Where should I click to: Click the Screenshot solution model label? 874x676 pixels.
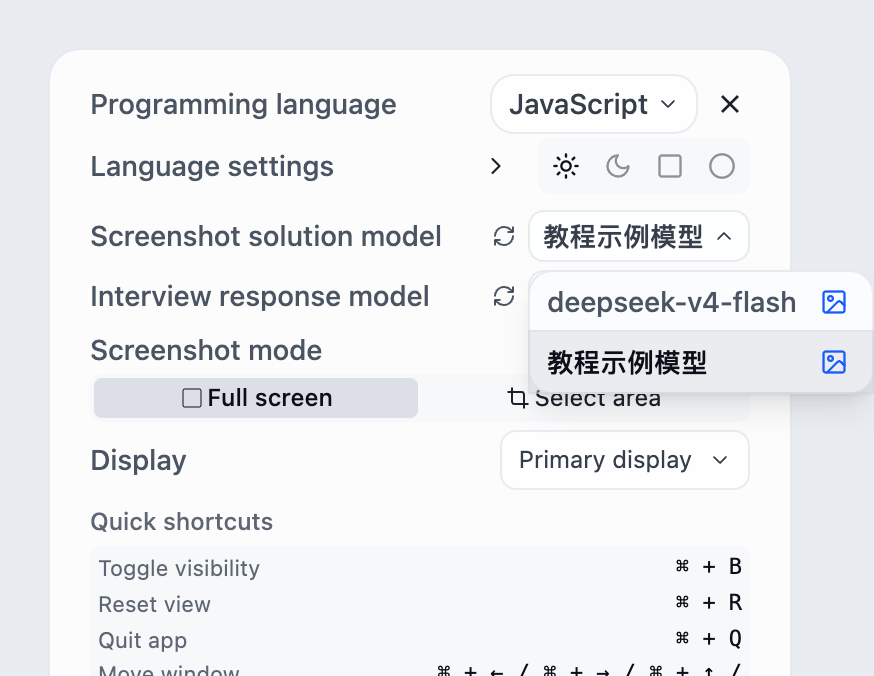coord(266,236)
